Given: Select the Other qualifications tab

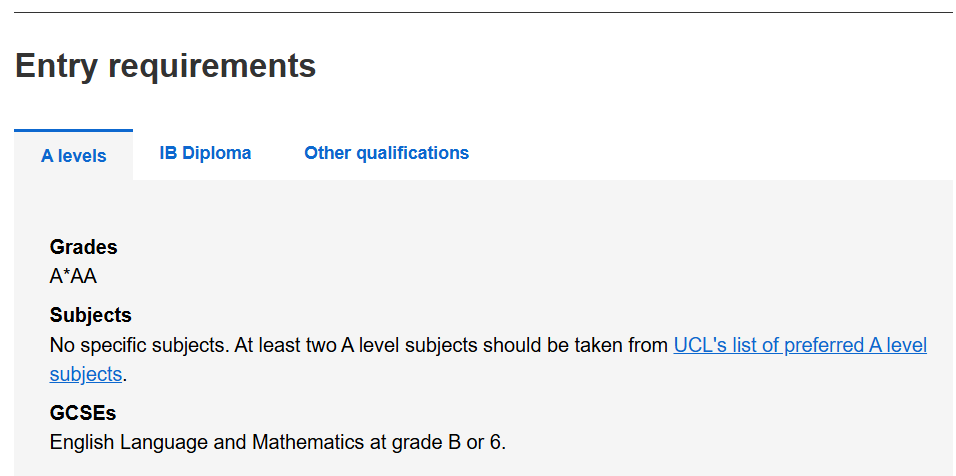Looking at the screenshot, I should coord(386,153).
